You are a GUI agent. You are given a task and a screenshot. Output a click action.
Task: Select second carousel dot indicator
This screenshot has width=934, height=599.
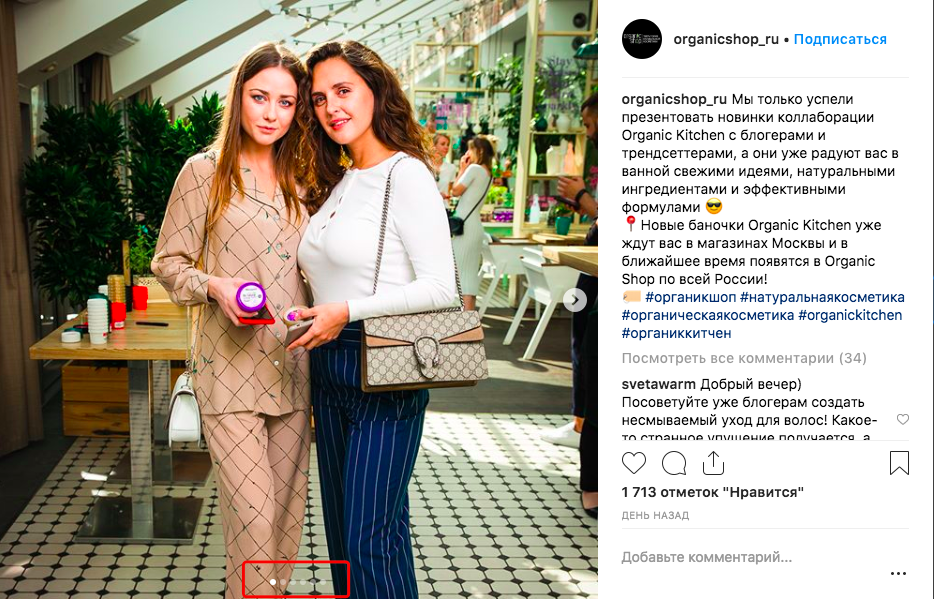(x=283, y=582)
